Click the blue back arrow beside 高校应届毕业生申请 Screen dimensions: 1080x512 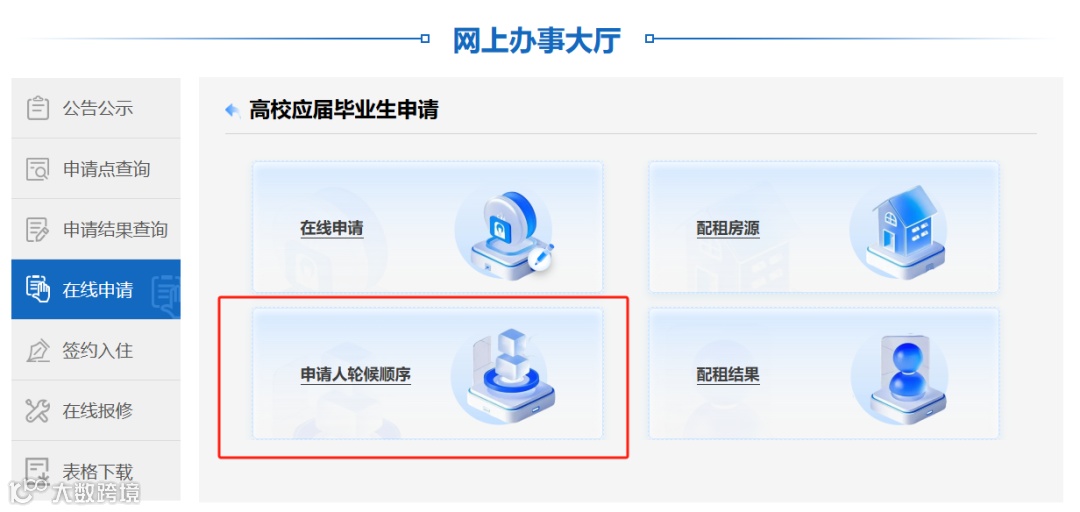pos(233,110)
